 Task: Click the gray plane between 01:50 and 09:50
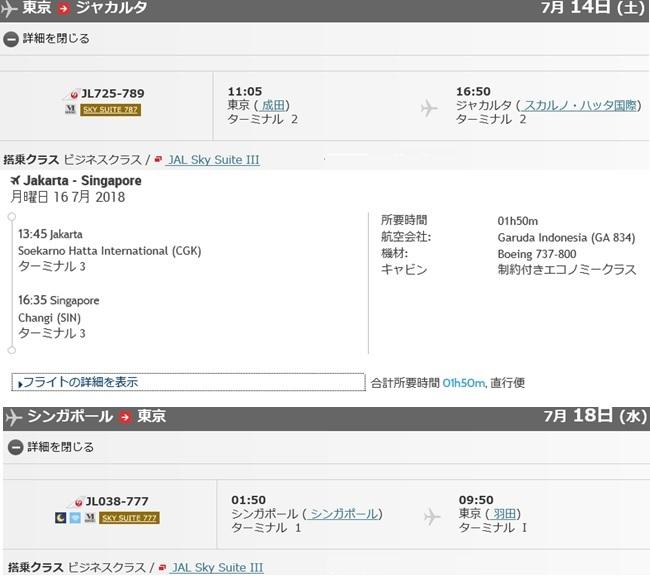tap(432, 517)
